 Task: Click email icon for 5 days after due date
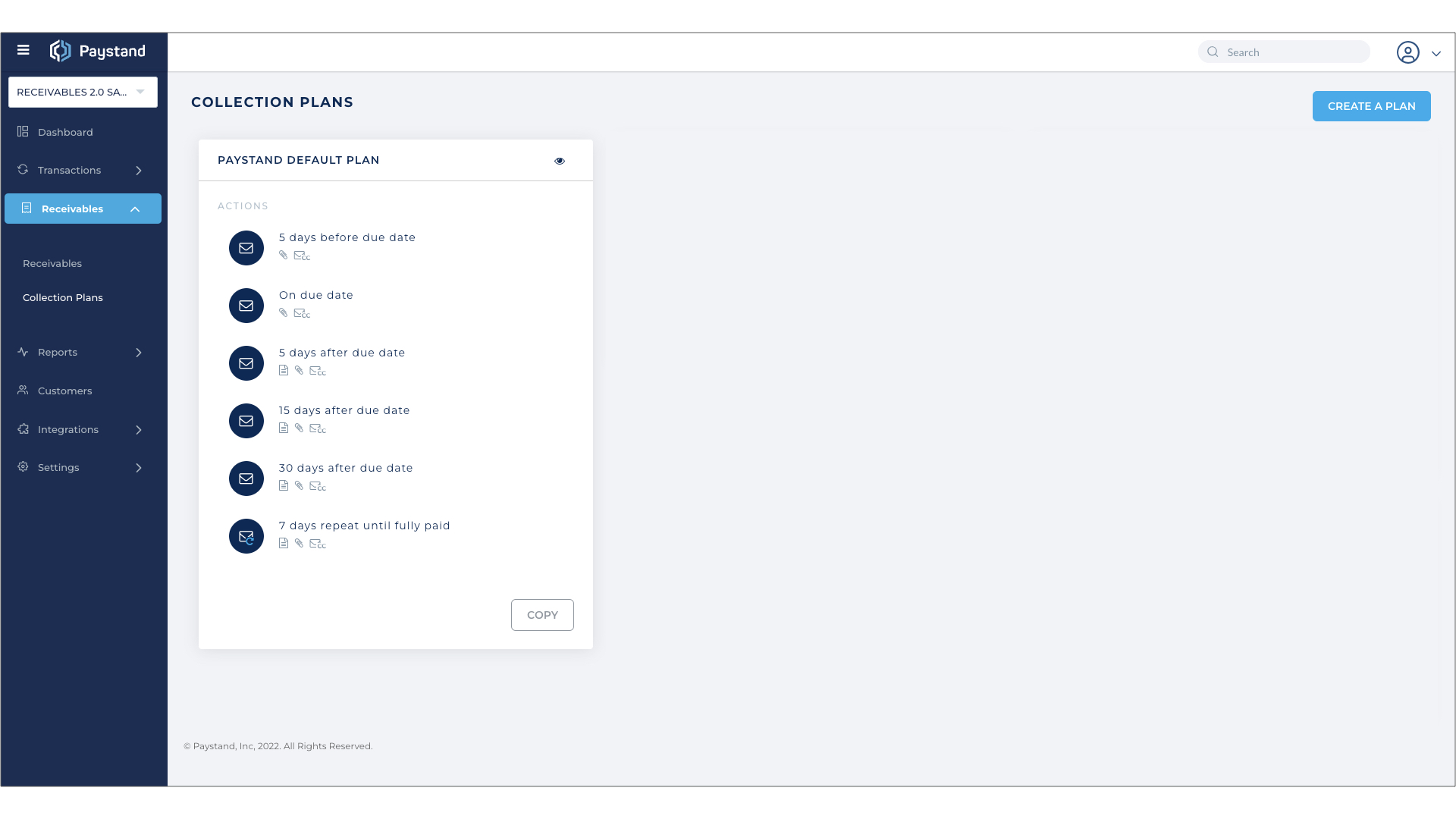point(246,363)
